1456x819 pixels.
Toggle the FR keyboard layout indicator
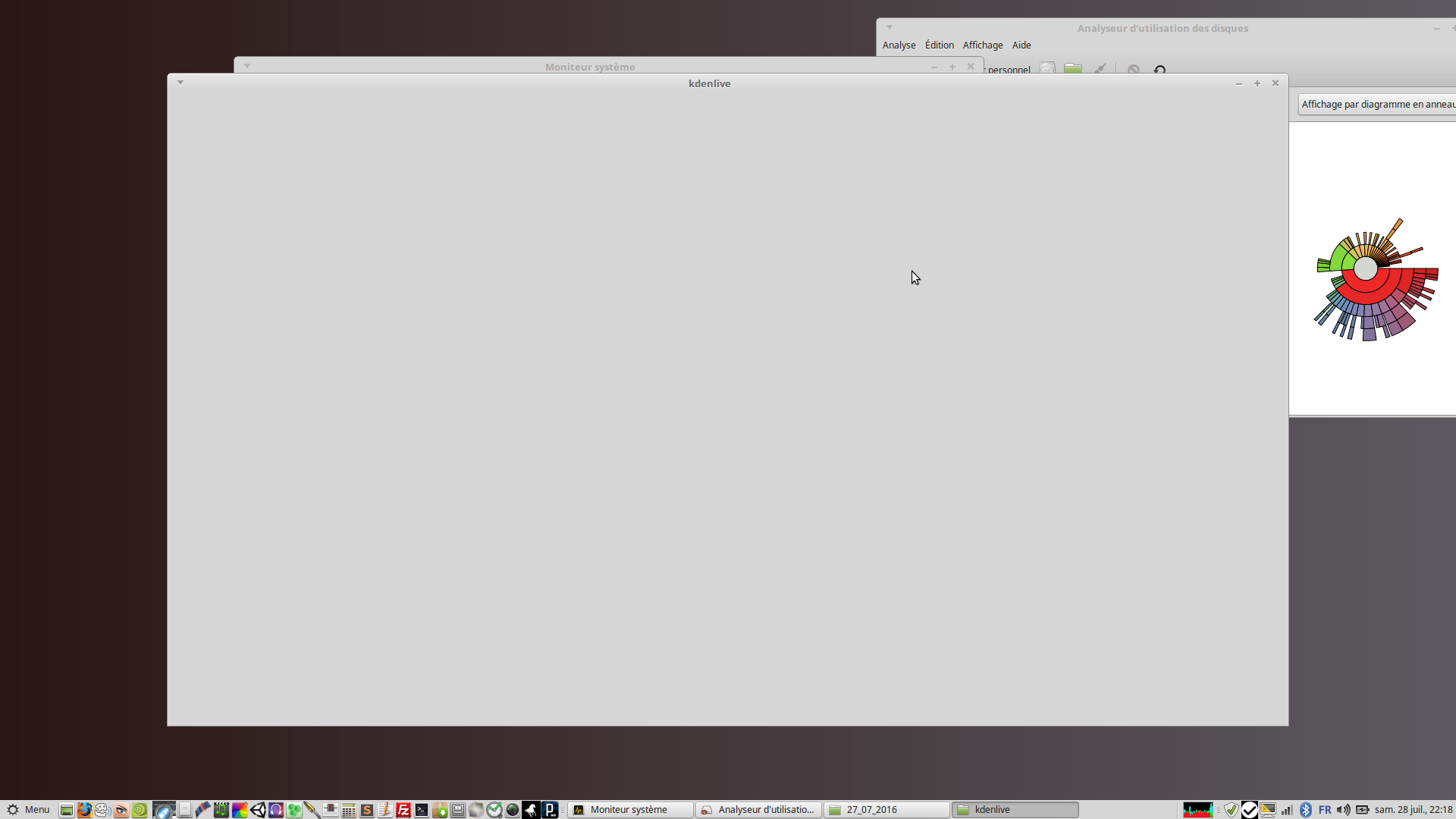(1325, 810)
